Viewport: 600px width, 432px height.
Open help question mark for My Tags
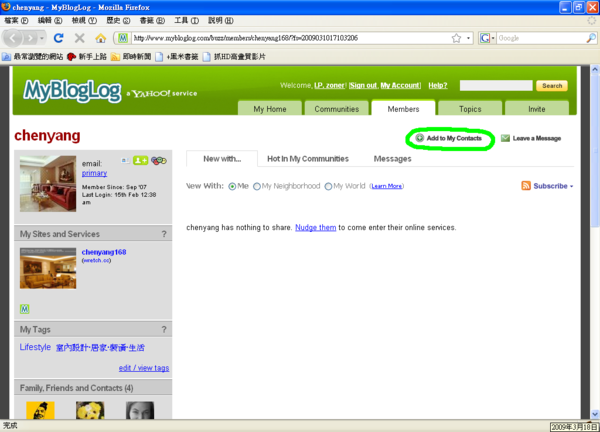click(x=164, y=329)
